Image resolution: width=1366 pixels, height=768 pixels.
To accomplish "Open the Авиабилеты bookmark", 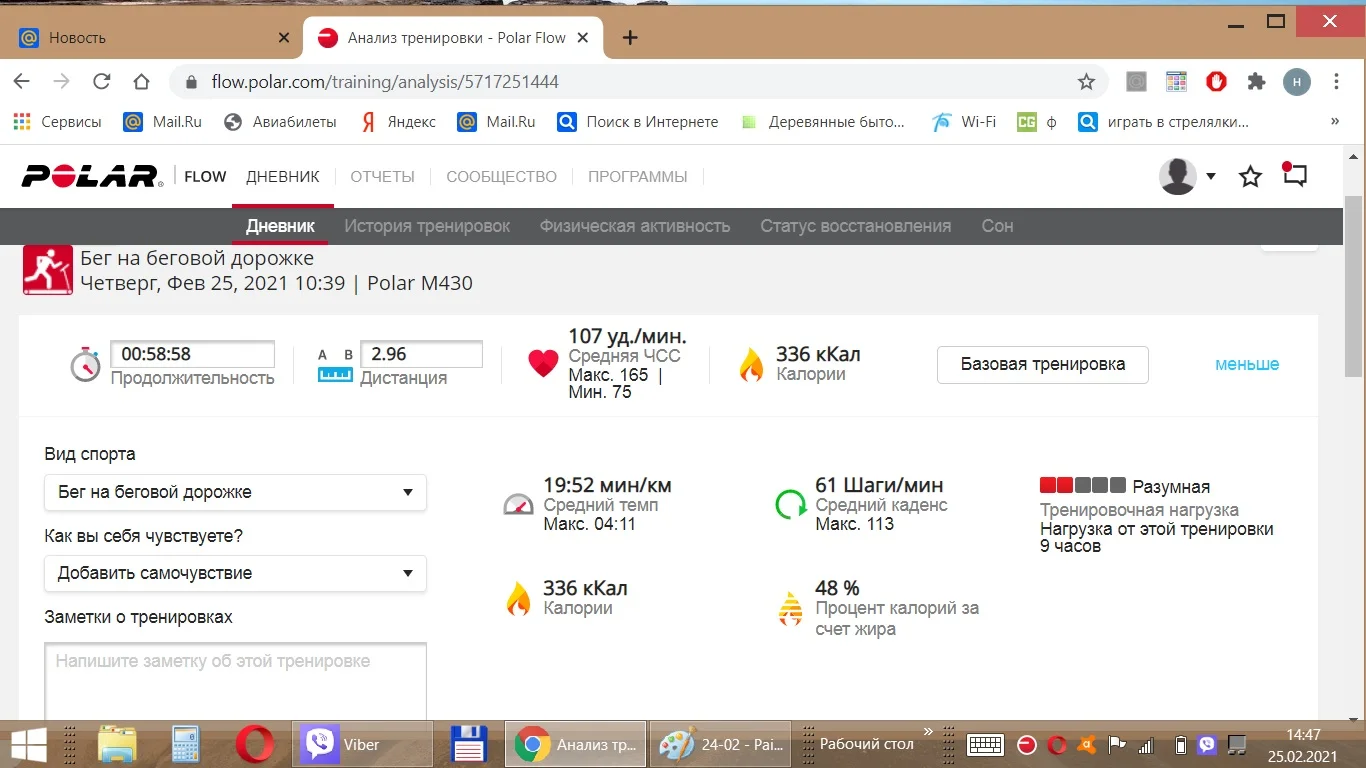I will tap(280, 122).
